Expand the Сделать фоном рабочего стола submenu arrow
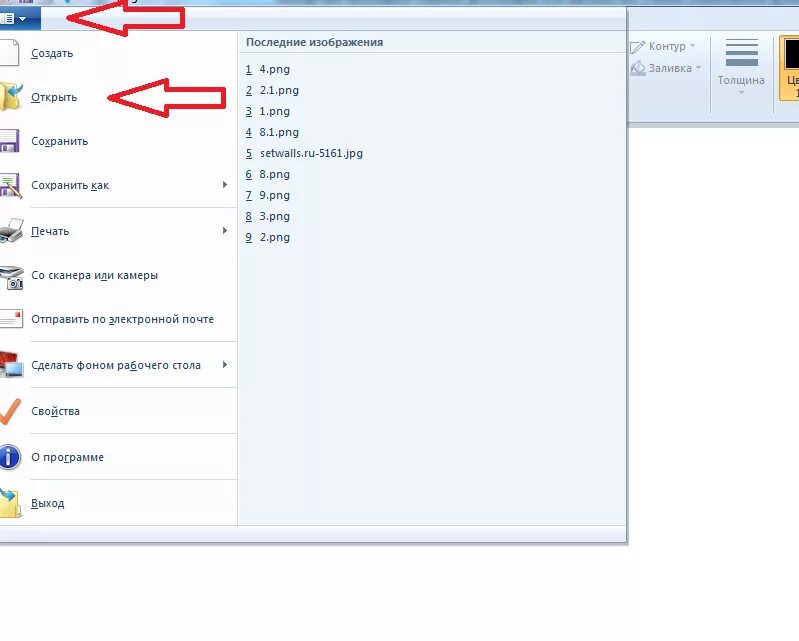Viewport: 799px width, 641px height. pyautogui.click(x=225, y=365)
